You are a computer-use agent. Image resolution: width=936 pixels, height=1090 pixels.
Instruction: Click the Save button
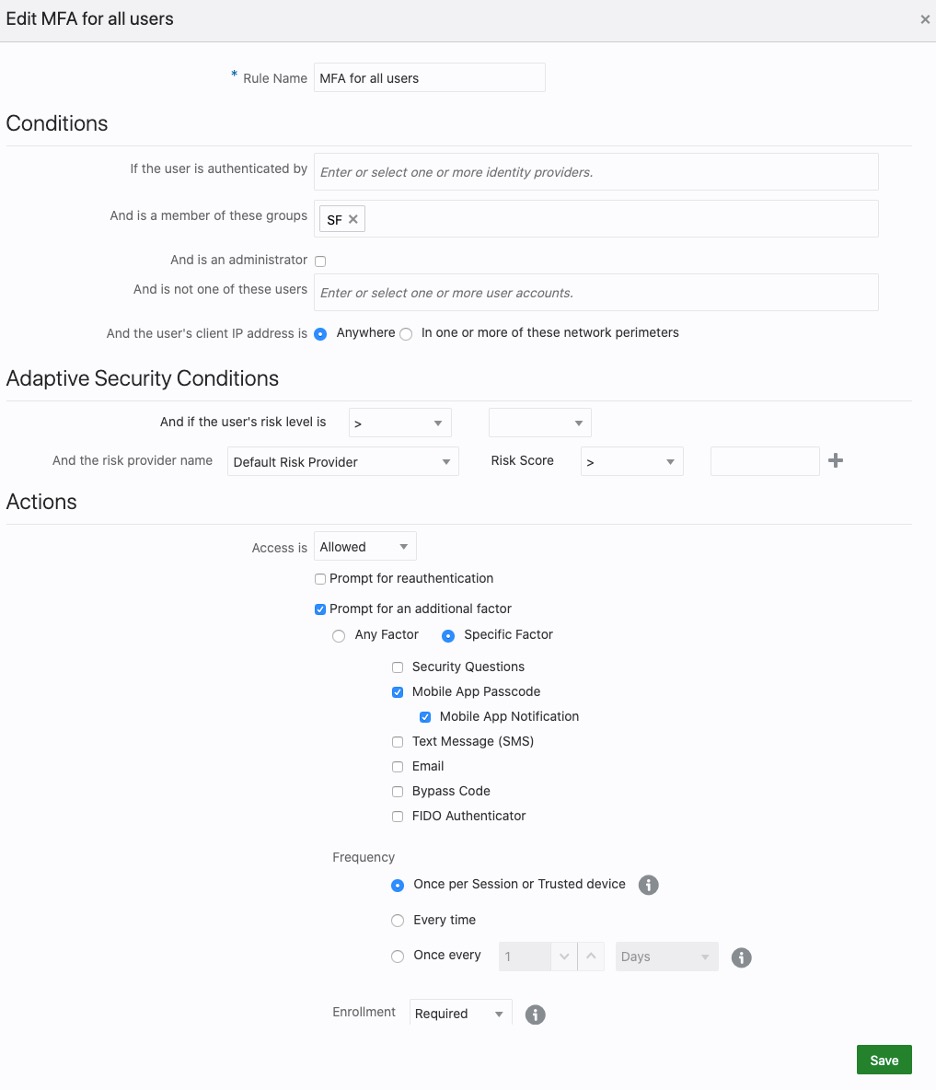pyautogui.click(x=884, y=1060)
